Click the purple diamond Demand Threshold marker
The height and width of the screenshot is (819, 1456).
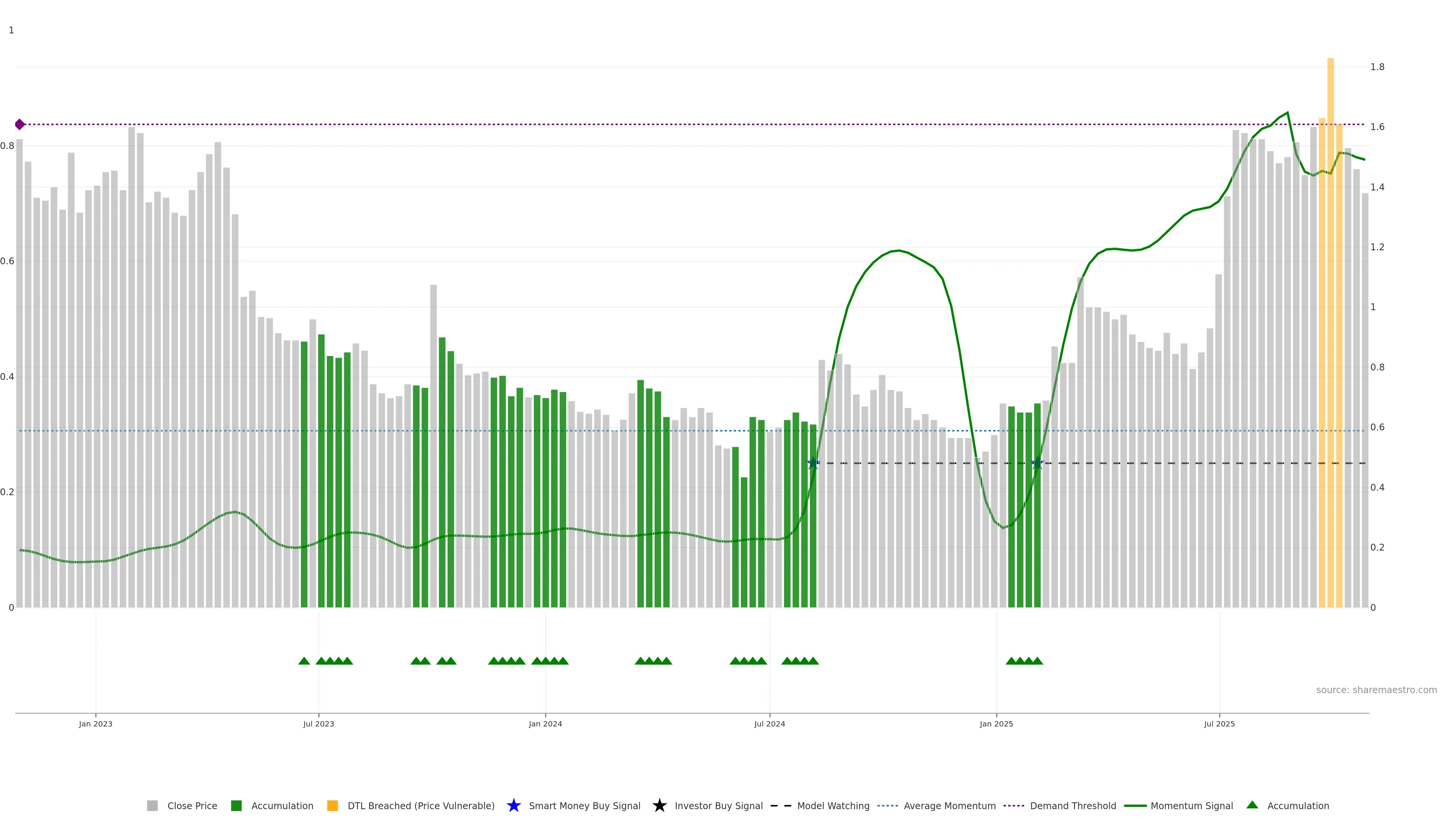pos(20,124)
